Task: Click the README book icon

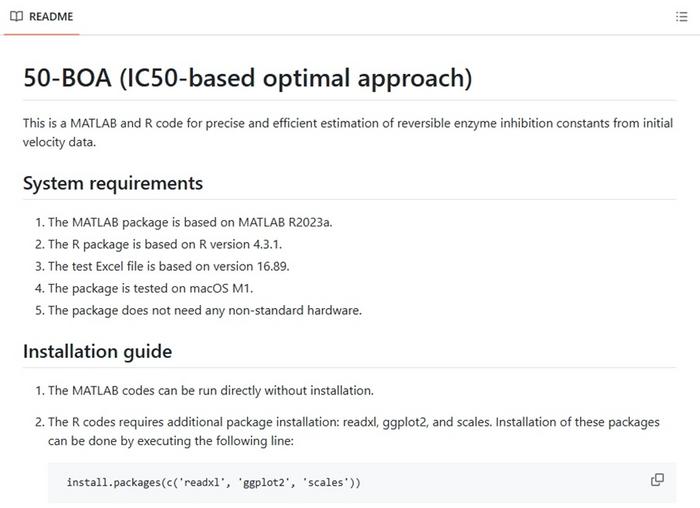Action: tap(17, 17)
